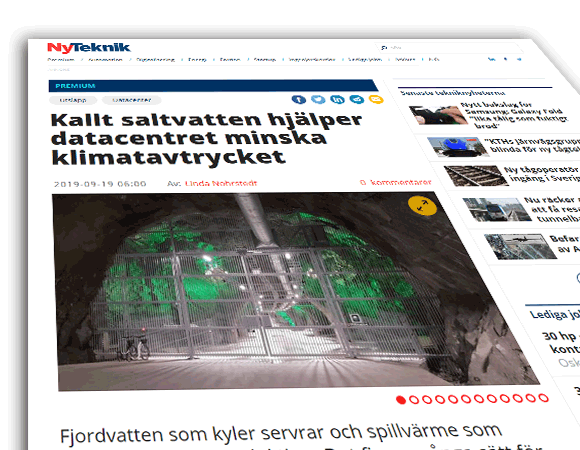Select the last slideshow dot
Viewport: 580px width, 450px height.
click(x=543, y=398)
